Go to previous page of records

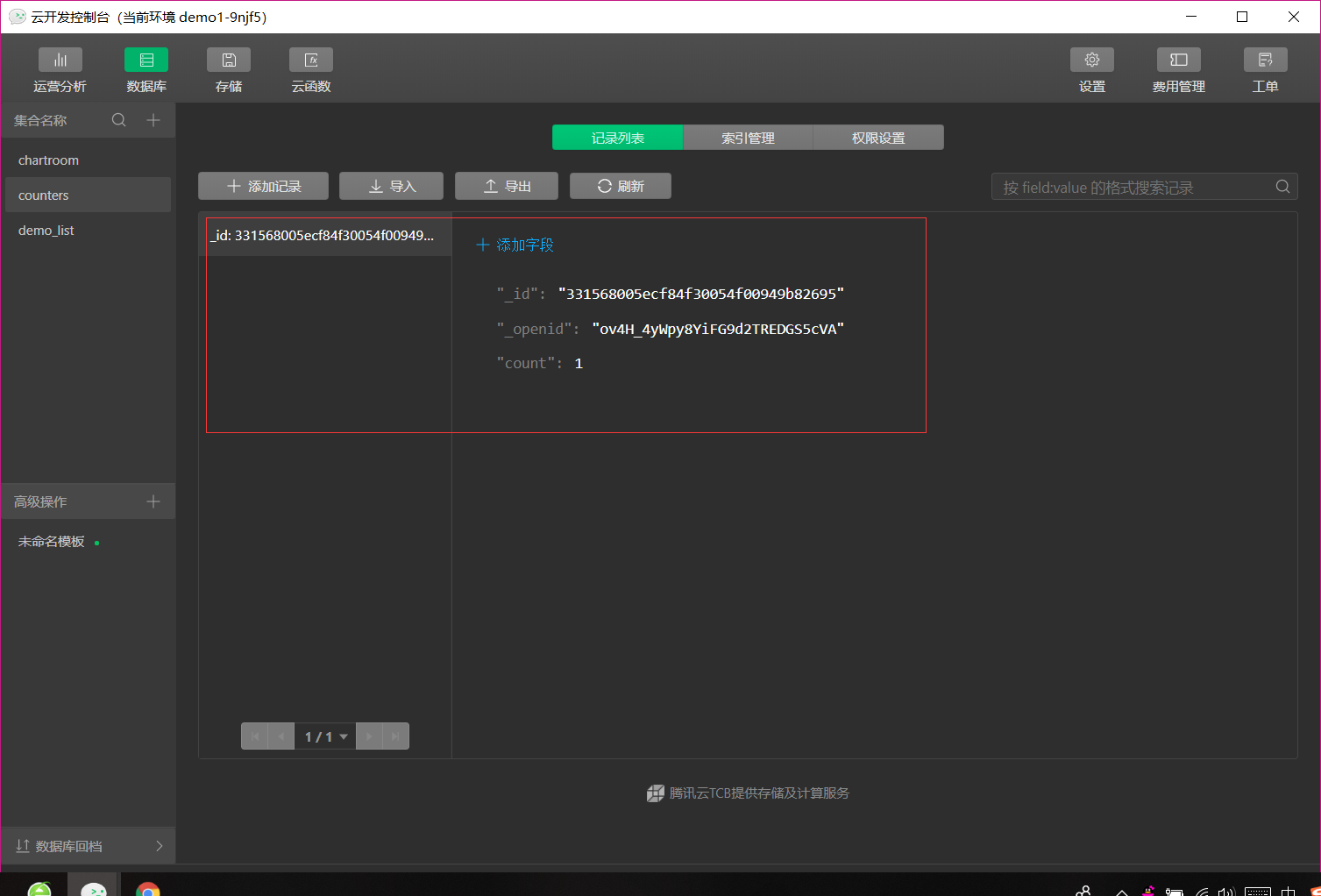(x=281, y=736)
